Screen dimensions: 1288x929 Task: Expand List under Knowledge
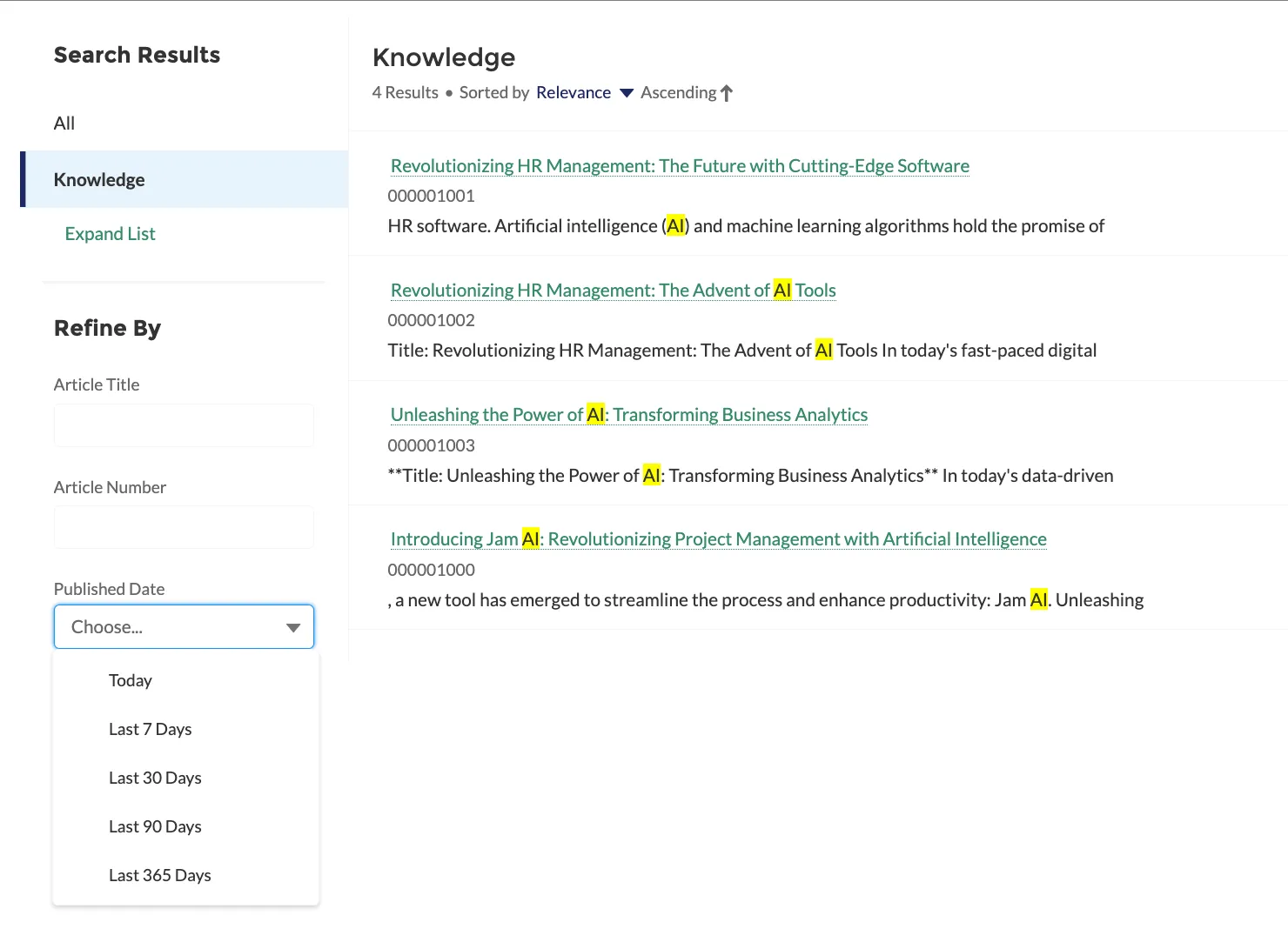tap(110, 233)
